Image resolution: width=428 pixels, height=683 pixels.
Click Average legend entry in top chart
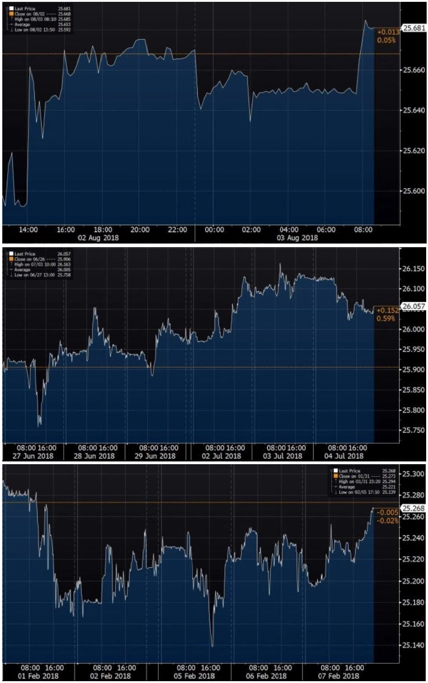coord(22,24)
